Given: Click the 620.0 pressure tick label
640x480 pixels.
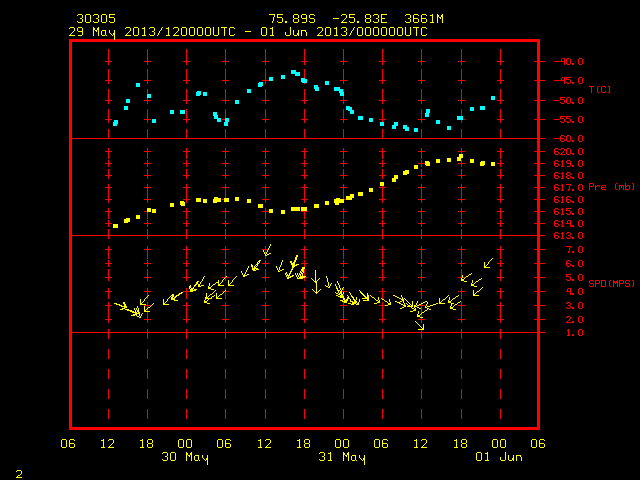Looking at the screenshot, I should pyautogui.click(x=568, y=152).
